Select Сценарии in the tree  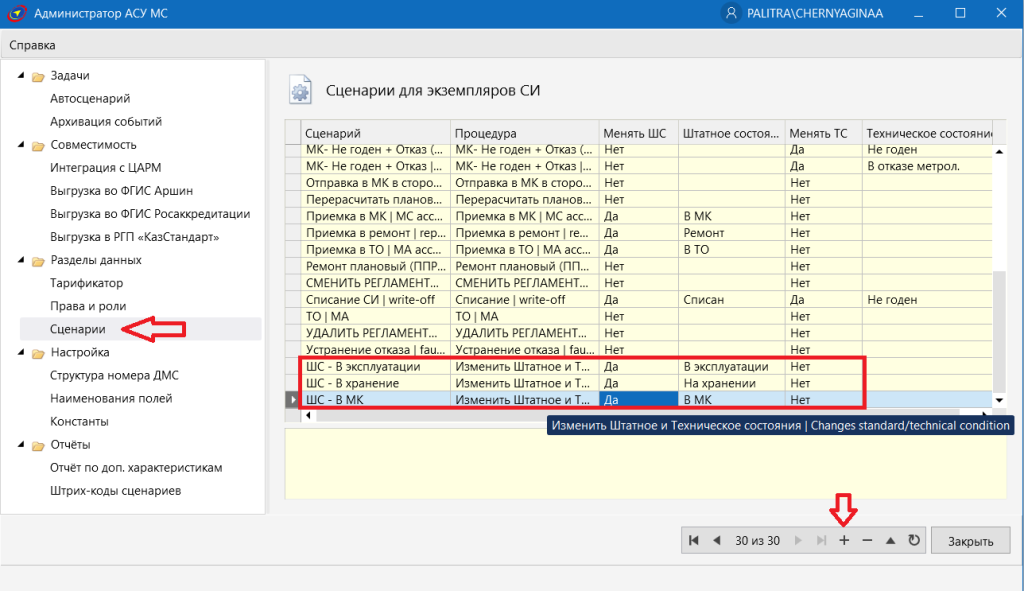coord(78,329)
